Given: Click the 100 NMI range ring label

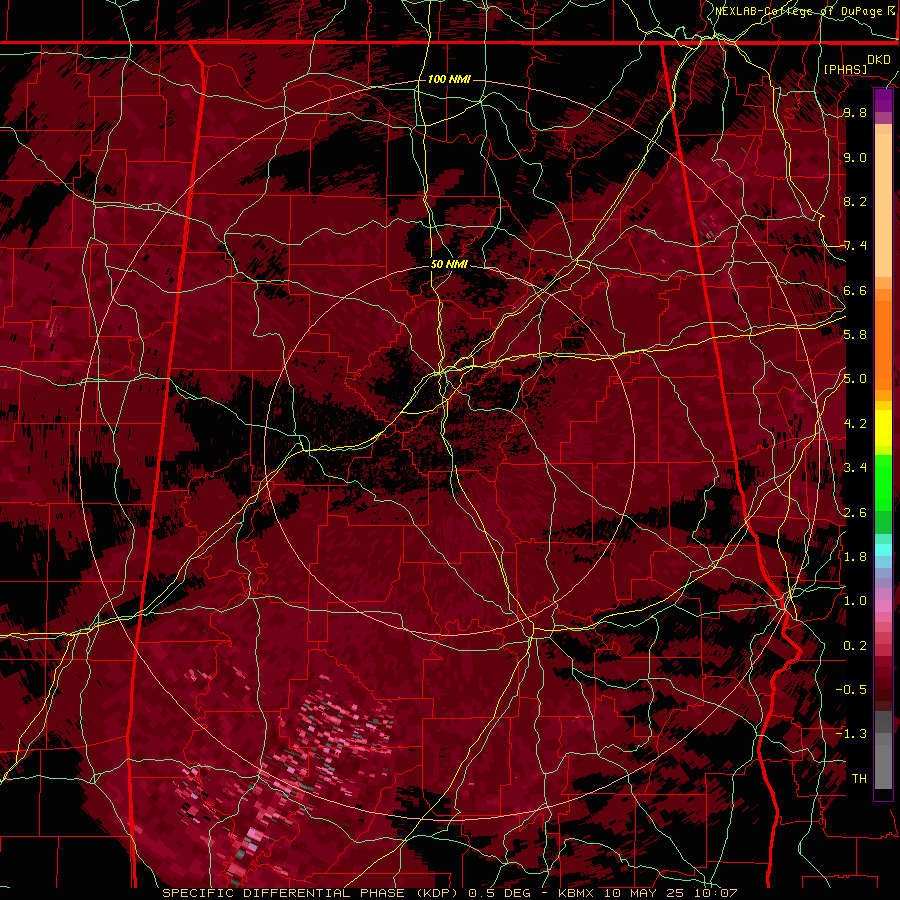Looking at the screenshot, I should click(x=449, y=79).
